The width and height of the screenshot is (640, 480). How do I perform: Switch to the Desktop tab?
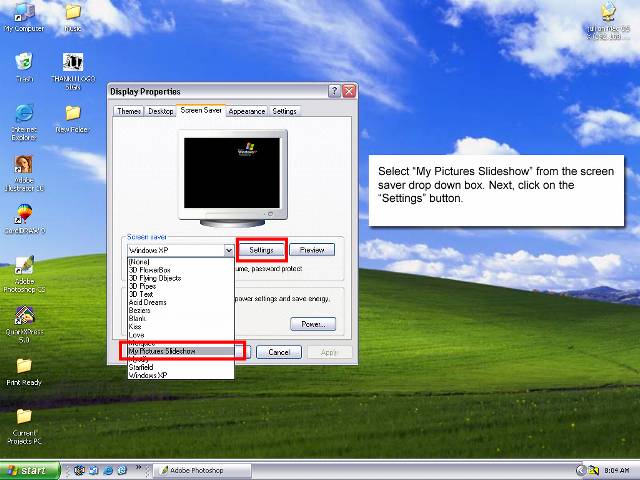(x=160, y=111)
